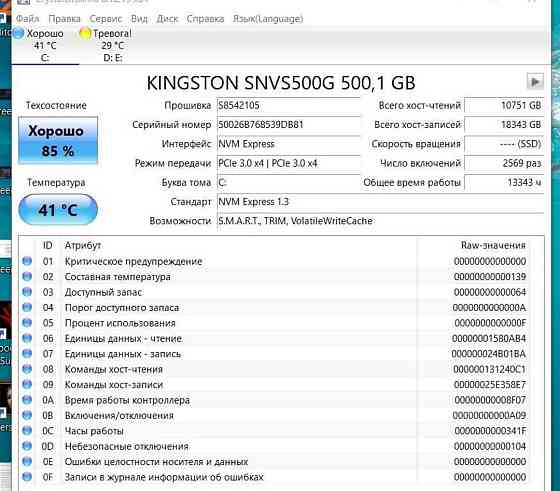560x491 pixels.
Task: Click the disk title KINGSTON SNVS500G 500,1 GB
Action: click(x=281, y=82)
